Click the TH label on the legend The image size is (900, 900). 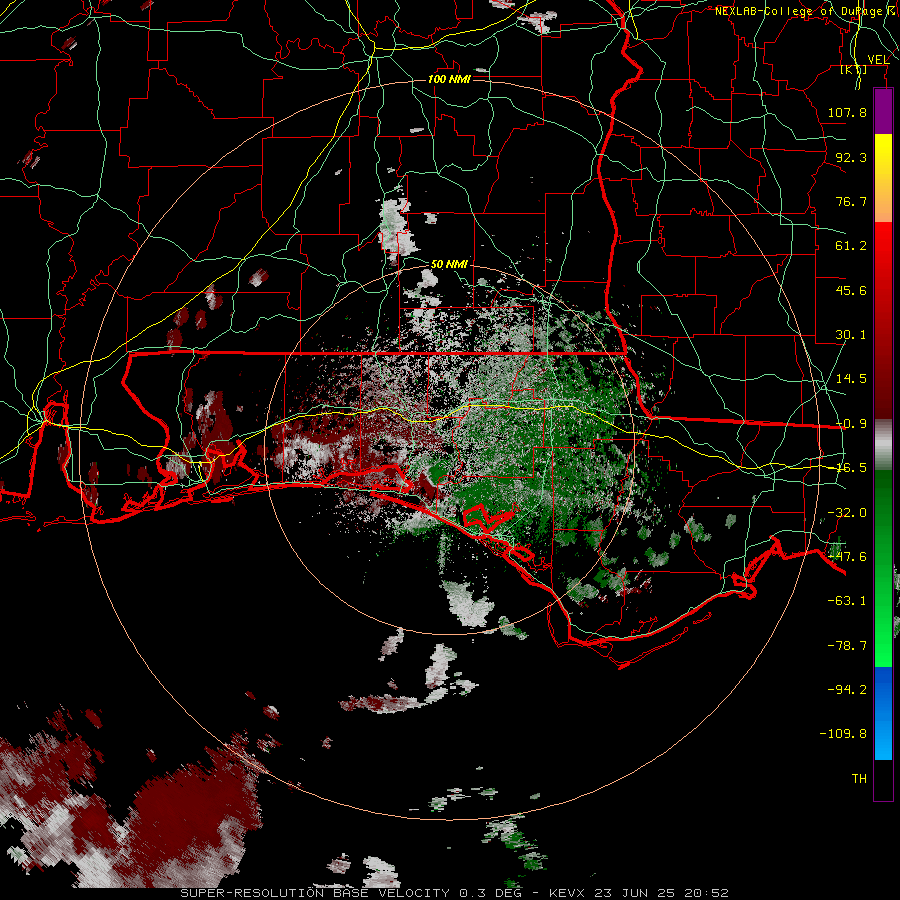(859, 779)
